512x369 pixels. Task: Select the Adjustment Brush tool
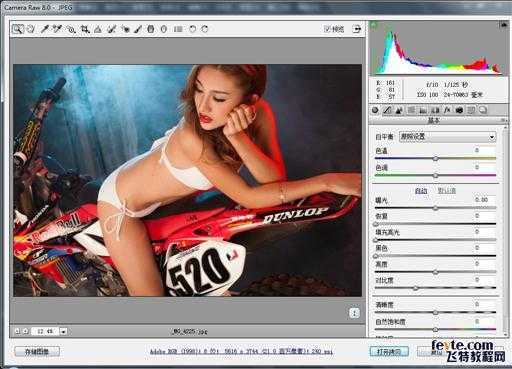coord(138,29)
